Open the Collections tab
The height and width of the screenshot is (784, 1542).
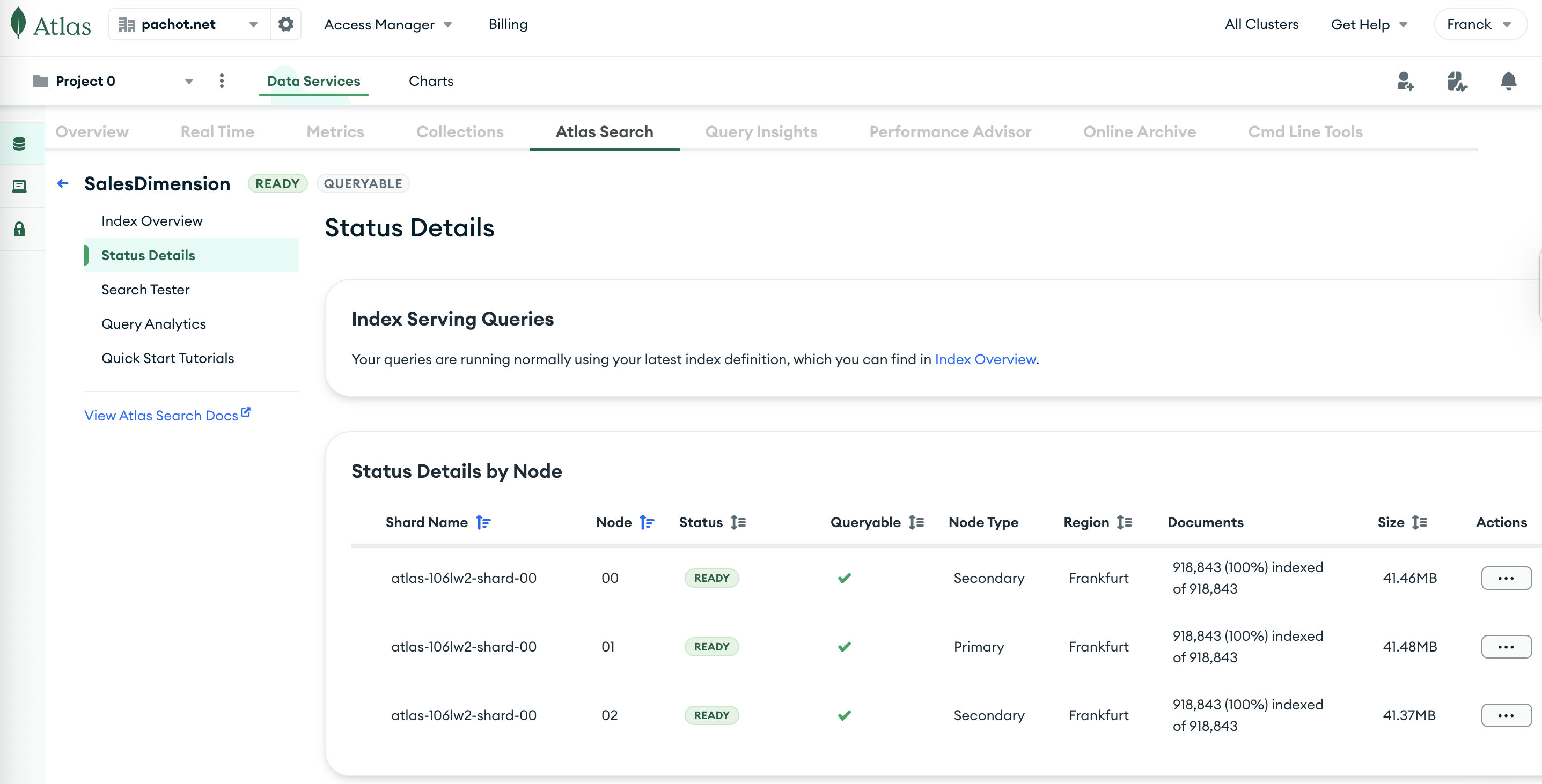coord(460,132)
